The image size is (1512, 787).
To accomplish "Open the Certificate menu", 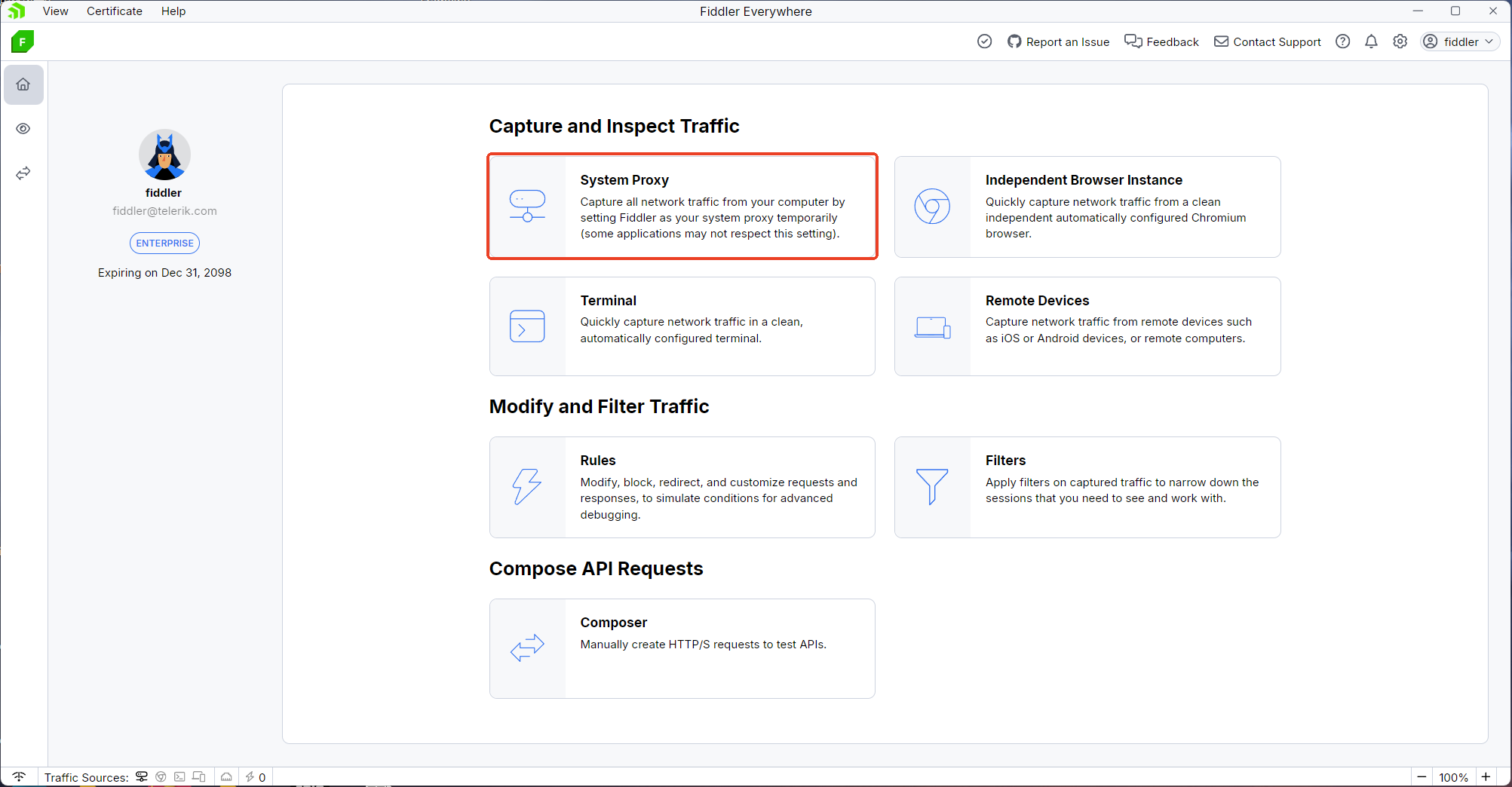I will coord(115,11).
